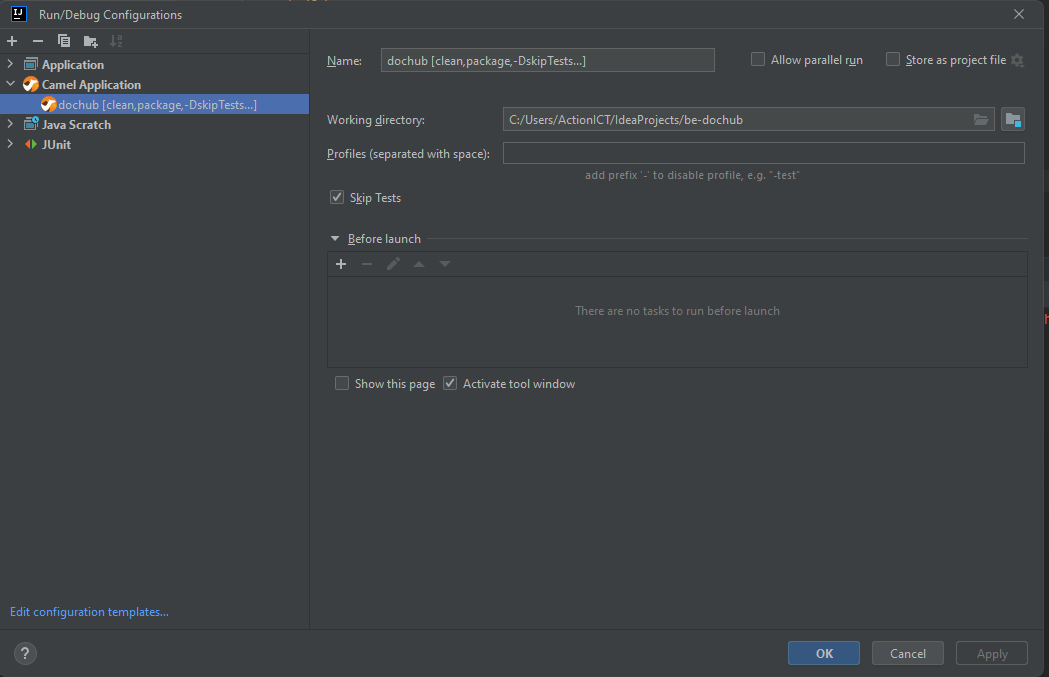Select the JUnit tree row
This screenshot has height=677, width=1049.
click(155, 144)
